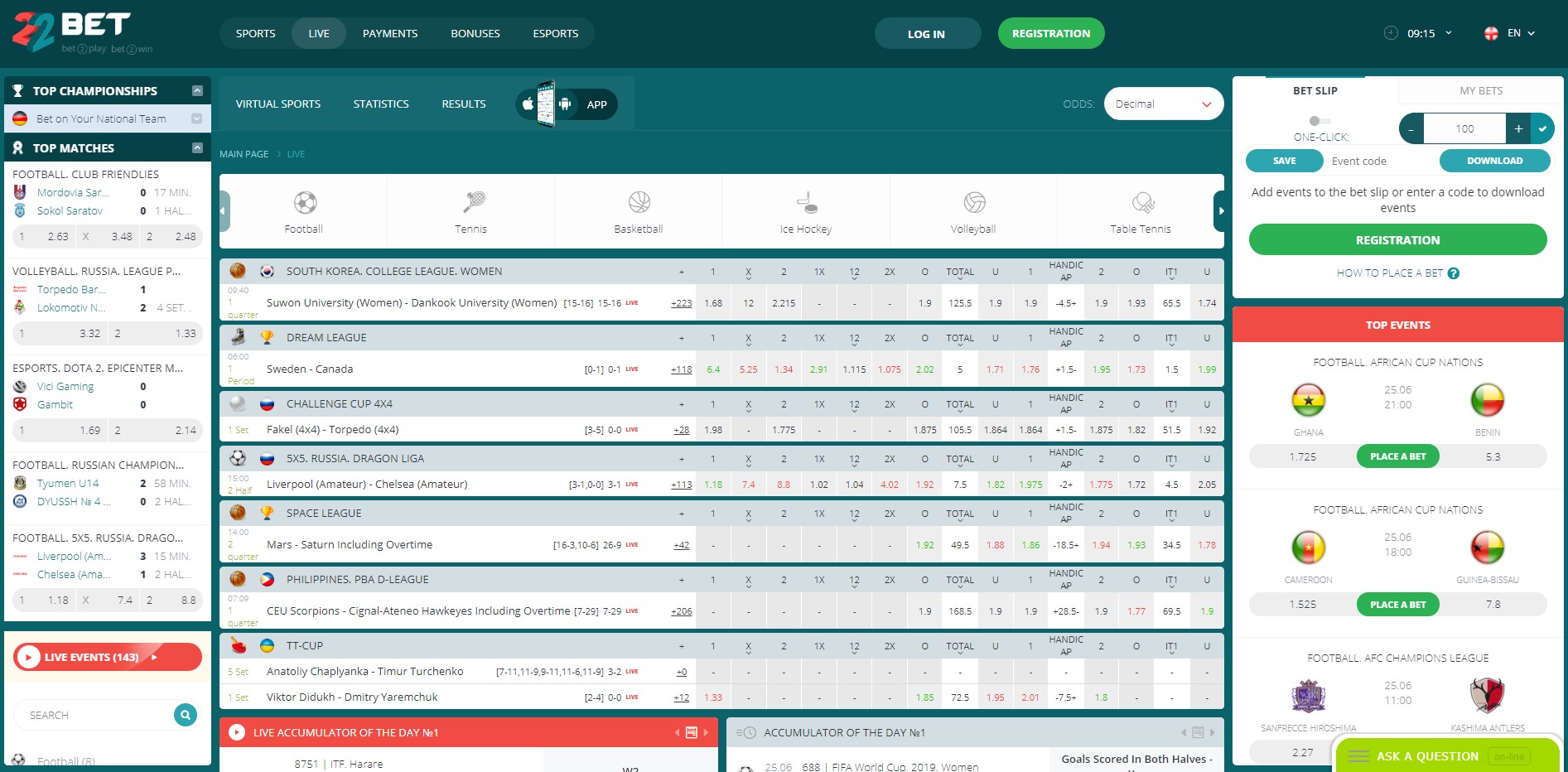Screen dimensions: 1568x772
Task: Open the time zone dropdown arrow
Action: (1449, 33)
